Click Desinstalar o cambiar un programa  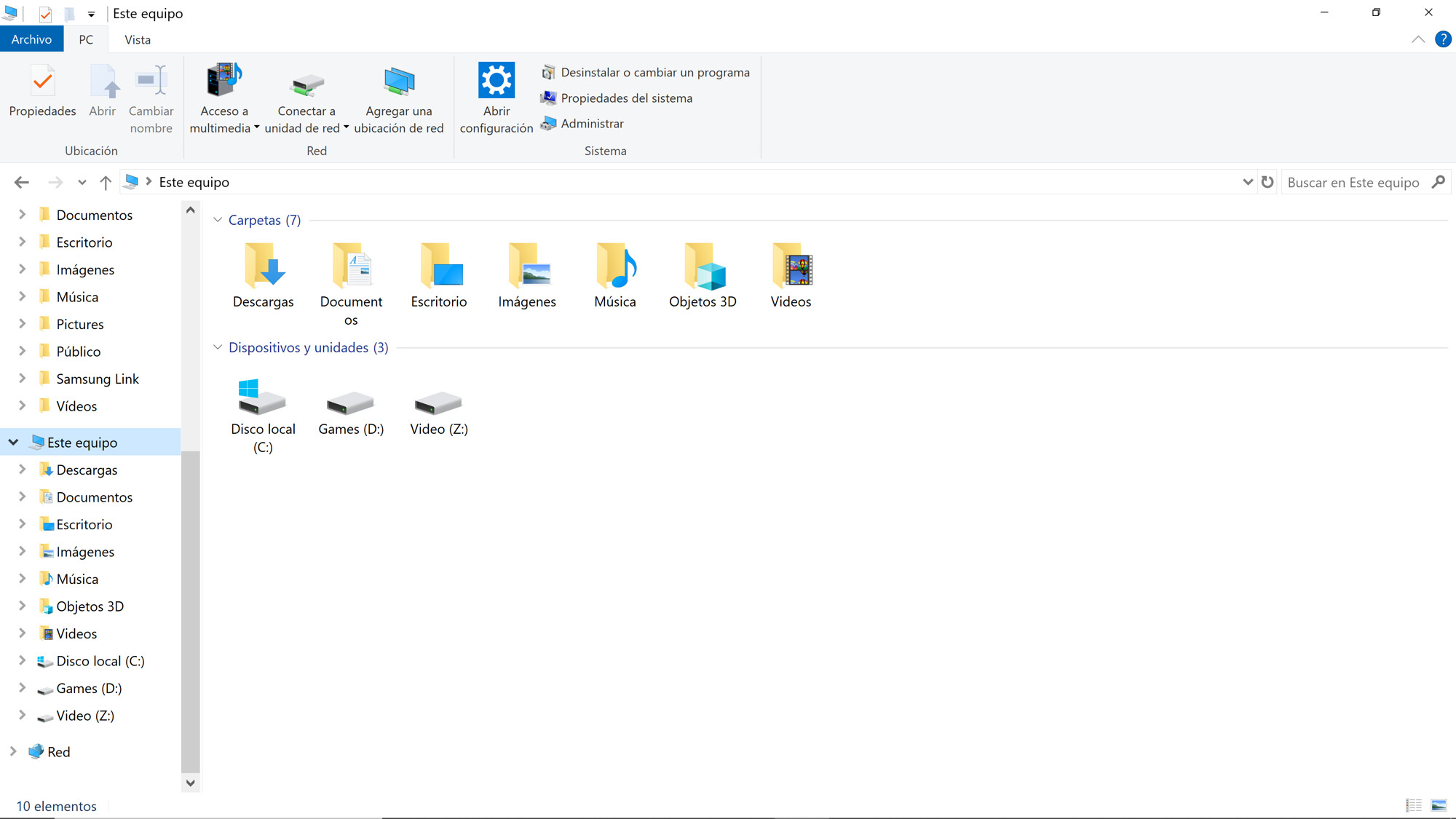(645, 72)
